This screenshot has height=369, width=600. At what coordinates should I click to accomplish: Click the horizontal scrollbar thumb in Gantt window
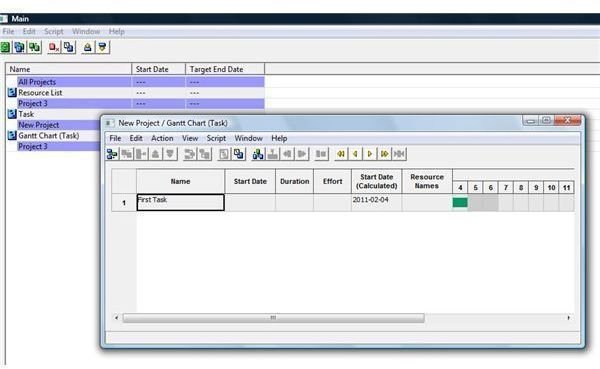(273, 318)
